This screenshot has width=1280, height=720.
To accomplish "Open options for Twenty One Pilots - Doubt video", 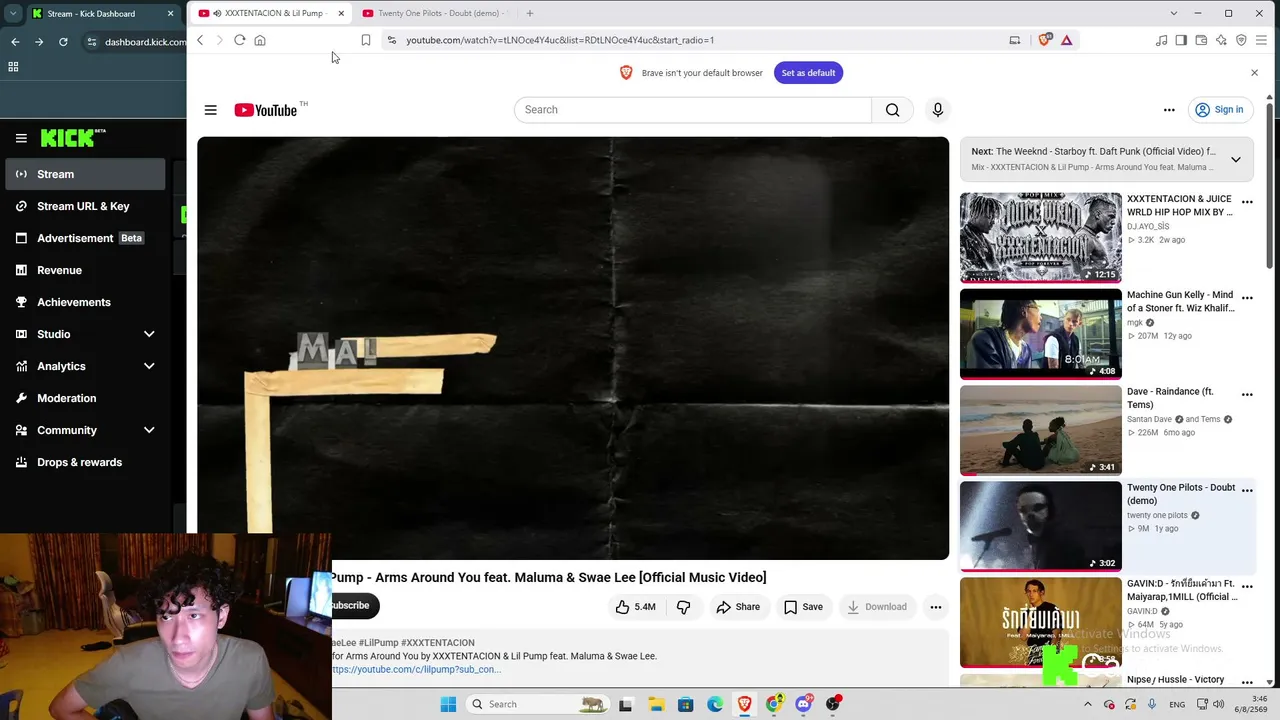I will (x=1247, y=490).
